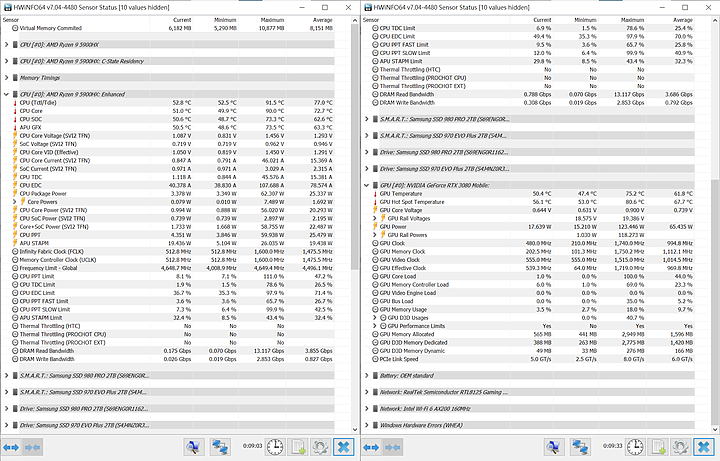Expand Drive: Samsung SSD 970 EVO Plus in right window

[x=366, y=169]
